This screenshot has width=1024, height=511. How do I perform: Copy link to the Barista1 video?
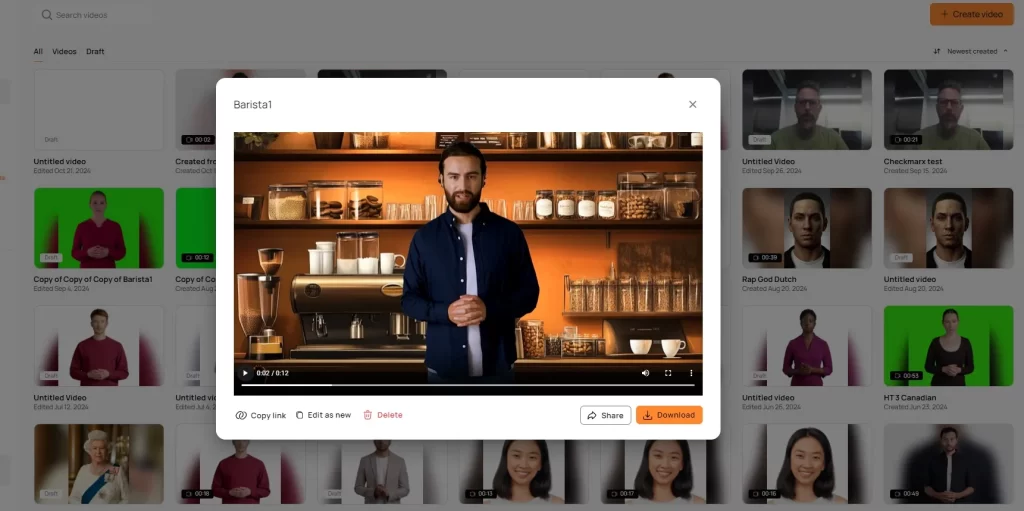click(x=261, y=415)
